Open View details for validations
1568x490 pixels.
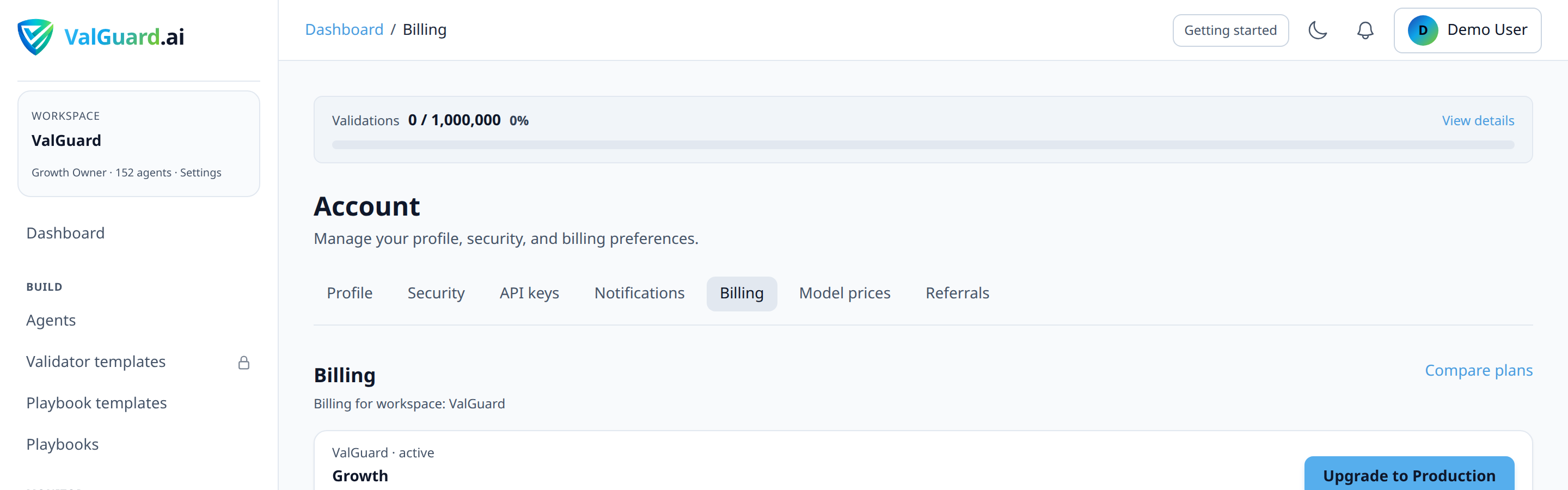pyautogui.click(x=1478, y=120)
